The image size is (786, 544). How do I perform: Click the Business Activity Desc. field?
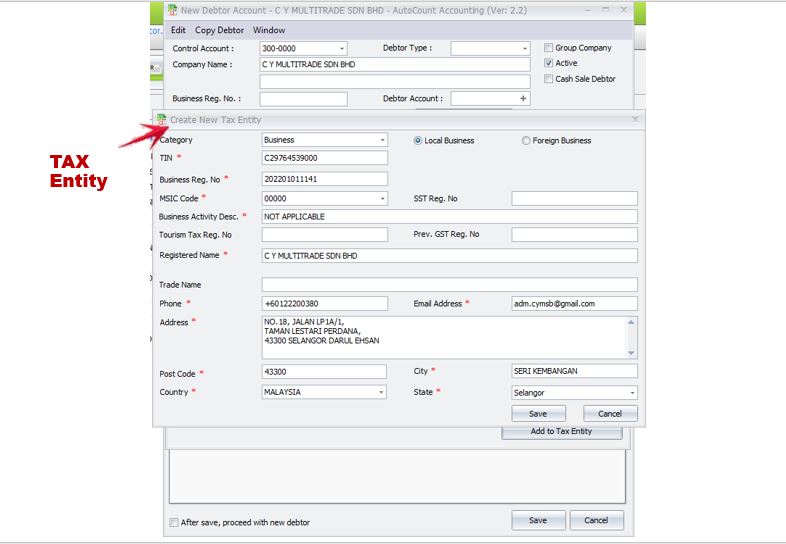450,217
